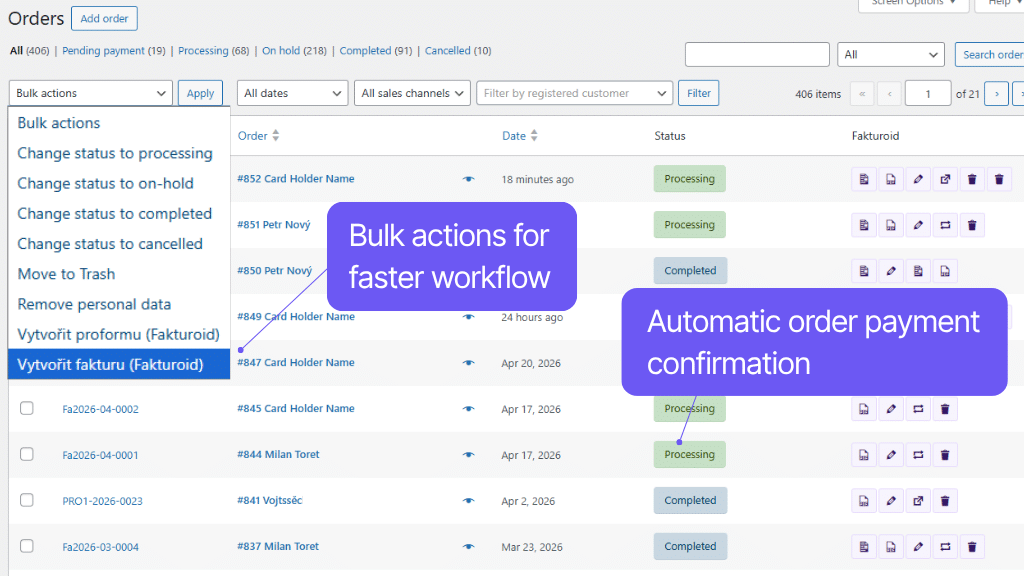
Task: Download PDF icon in order #845 row
Action: point(864,409)
